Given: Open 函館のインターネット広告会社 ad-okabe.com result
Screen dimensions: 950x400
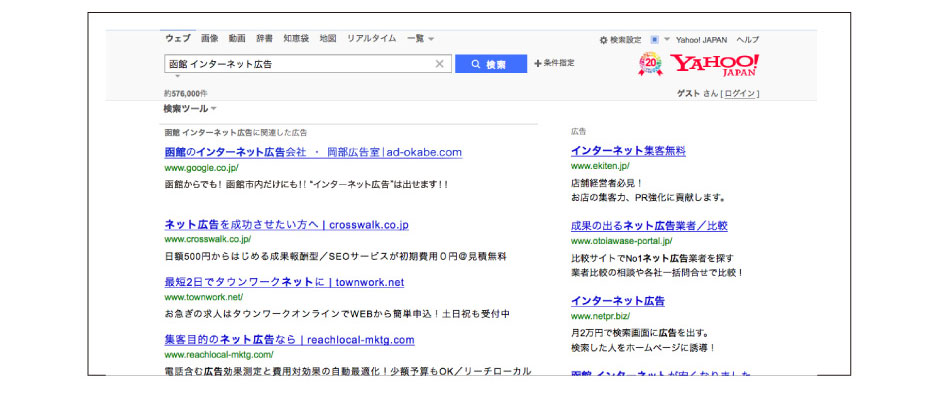Looking at the screenshot, I should (313, 152).
